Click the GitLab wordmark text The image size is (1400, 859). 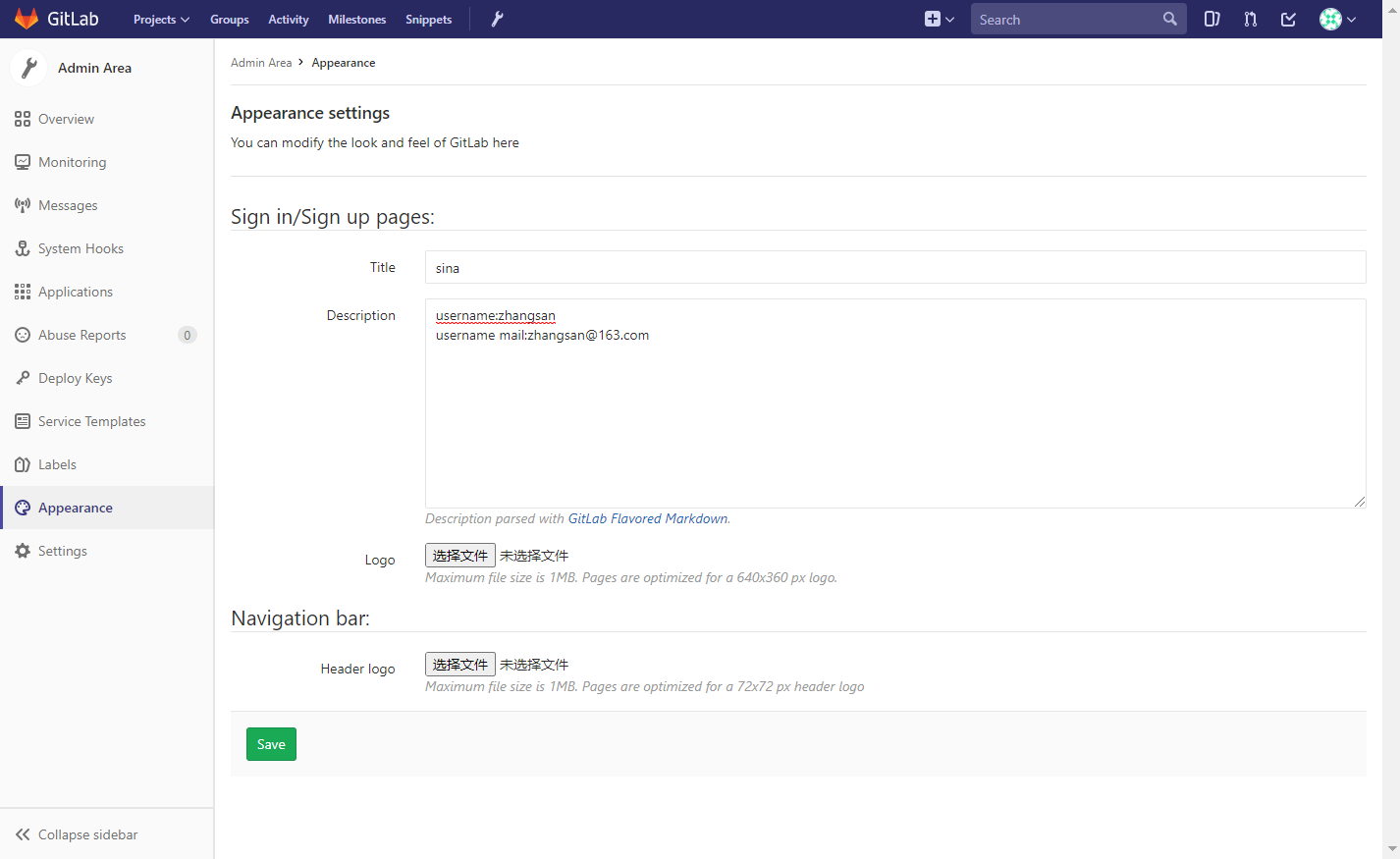73,19
